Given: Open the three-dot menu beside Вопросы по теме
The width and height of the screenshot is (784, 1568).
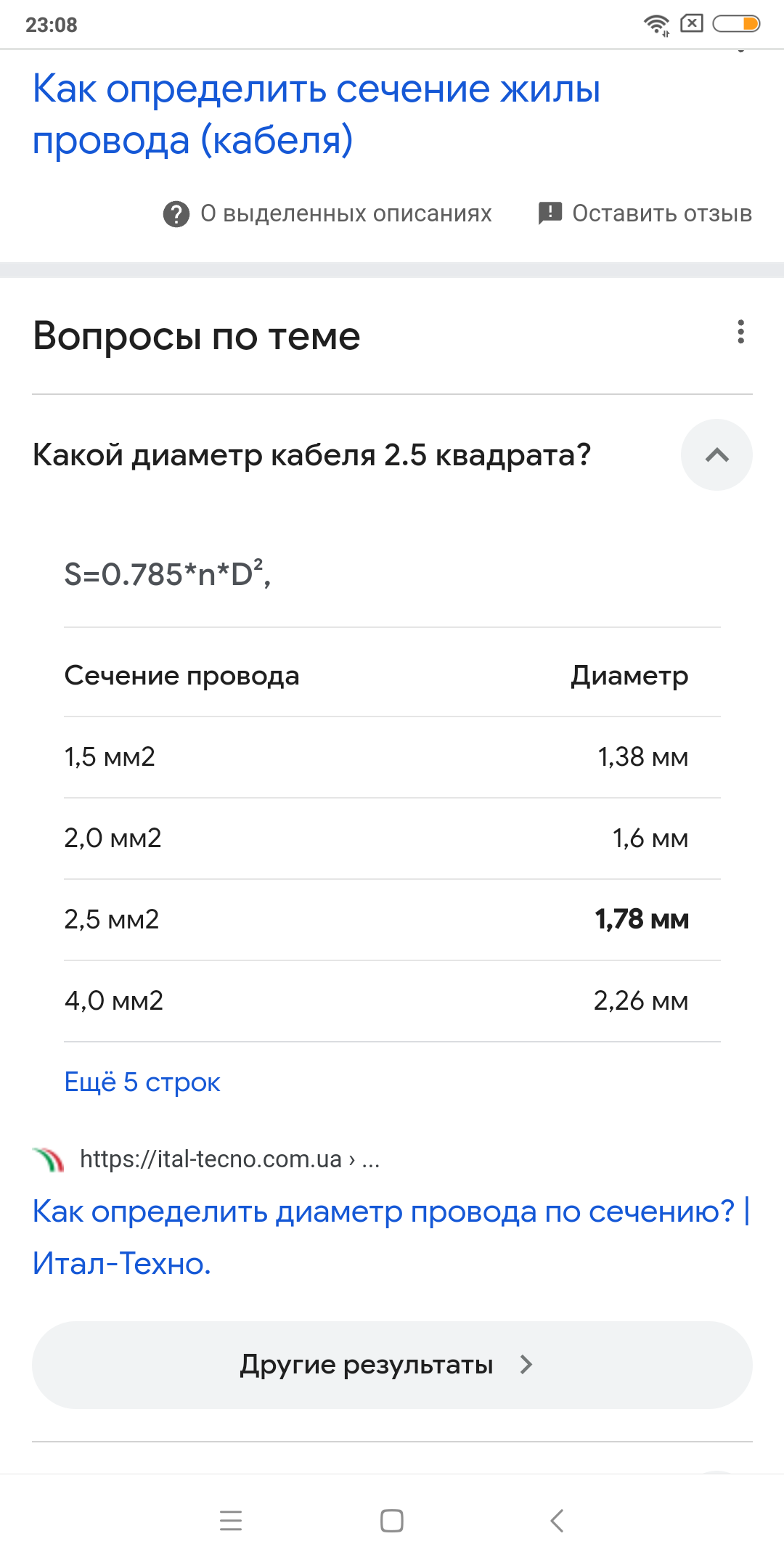Looking at the screenshot, I should pyautogui.click(x=740, y=332).
